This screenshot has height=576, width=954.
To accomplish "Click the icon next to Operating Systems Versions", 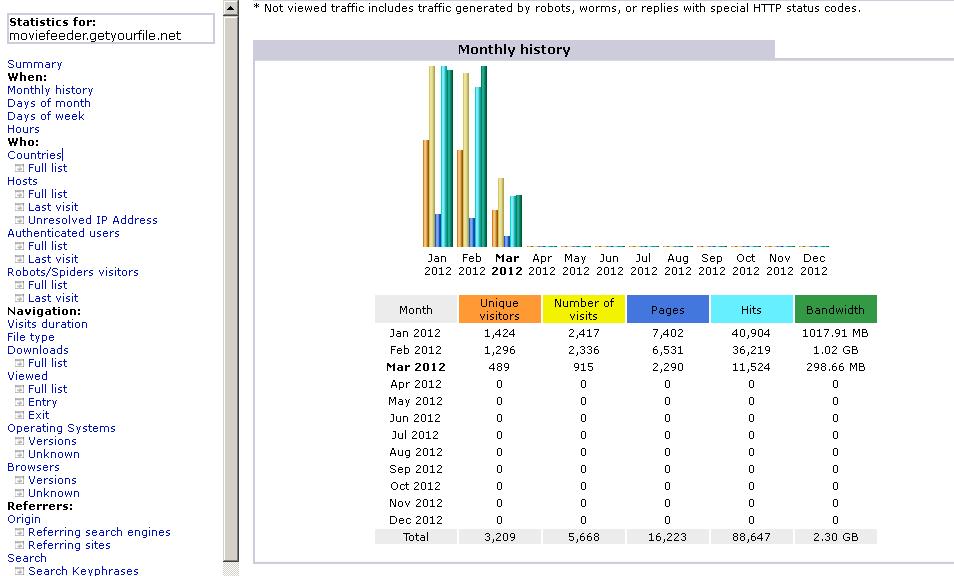I will pos(19,441).
